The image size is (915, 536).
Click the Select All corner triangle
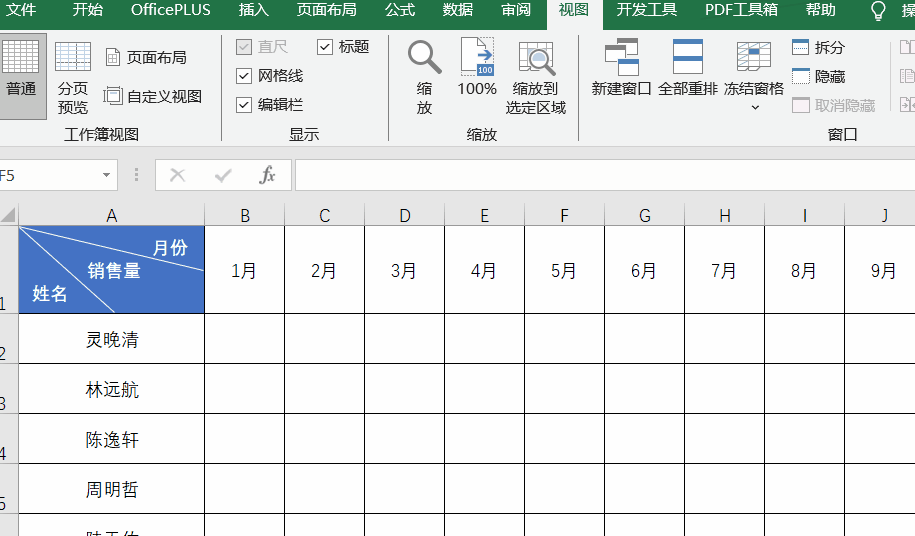pyautogui.click(x=9, y=215)
